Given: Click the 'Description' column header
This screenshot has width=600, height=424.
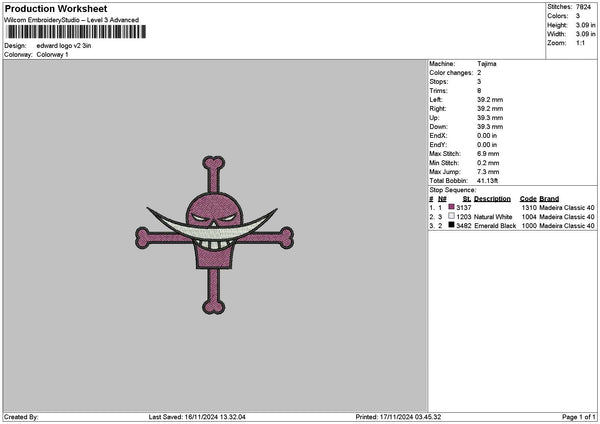Looking at the screenshot, I should [x=492, y=199].
